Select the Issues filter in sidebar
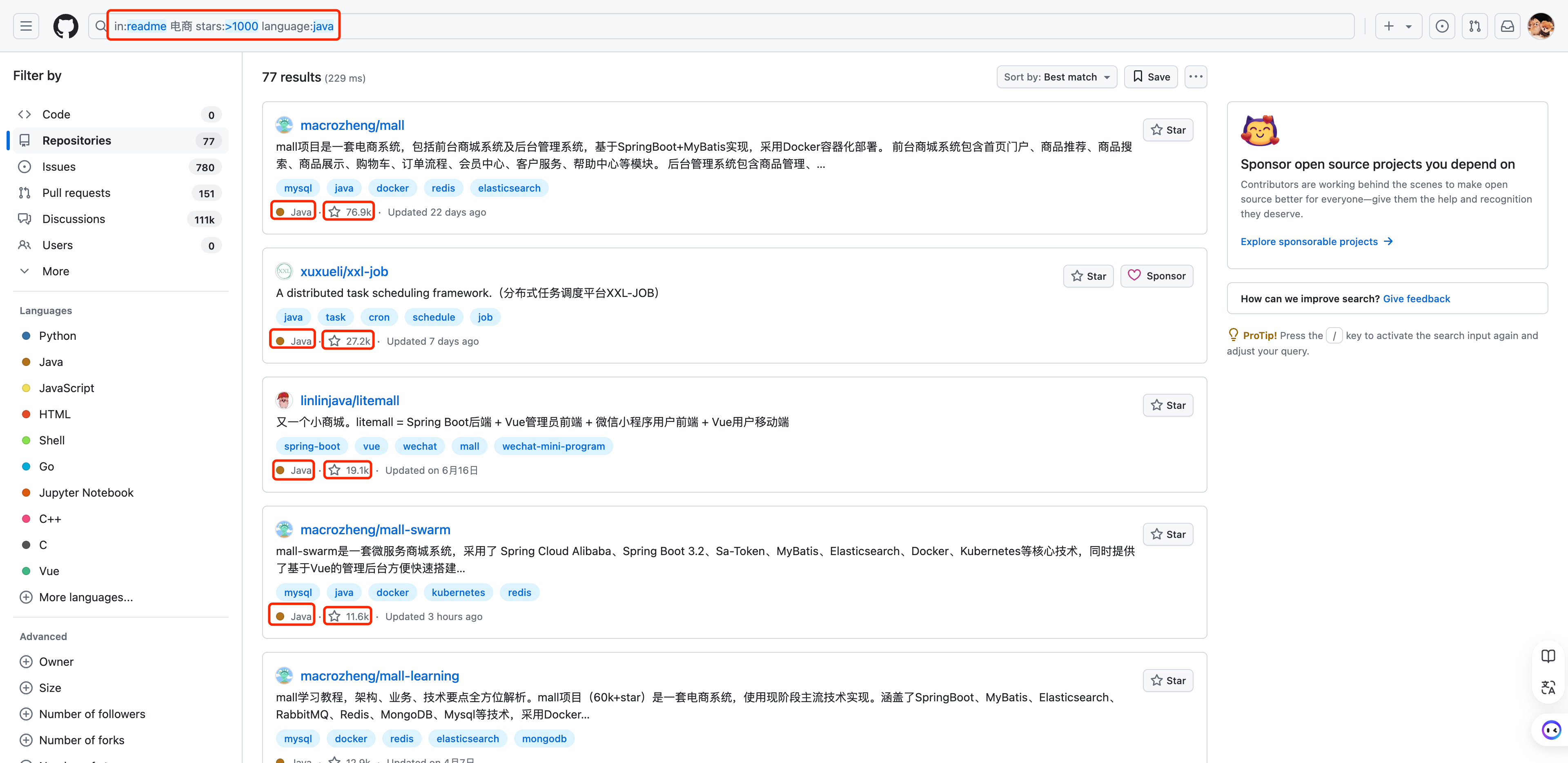1568x763 pixels. click(x=58, y=166)
